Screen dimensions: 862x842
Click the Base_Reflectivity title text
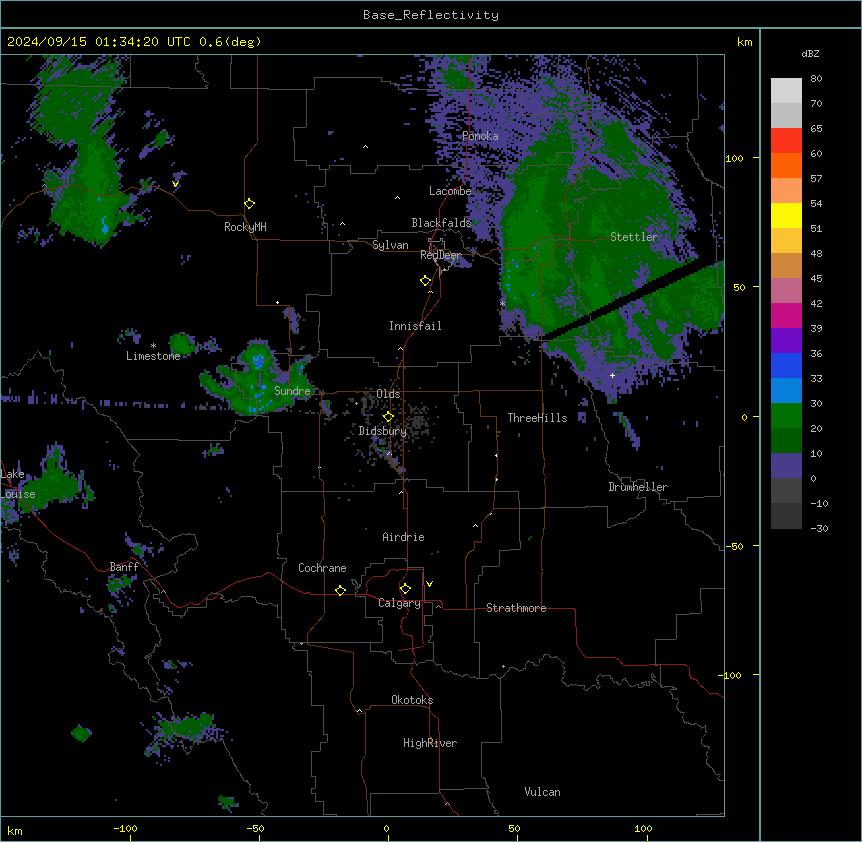tap(431, 15)
